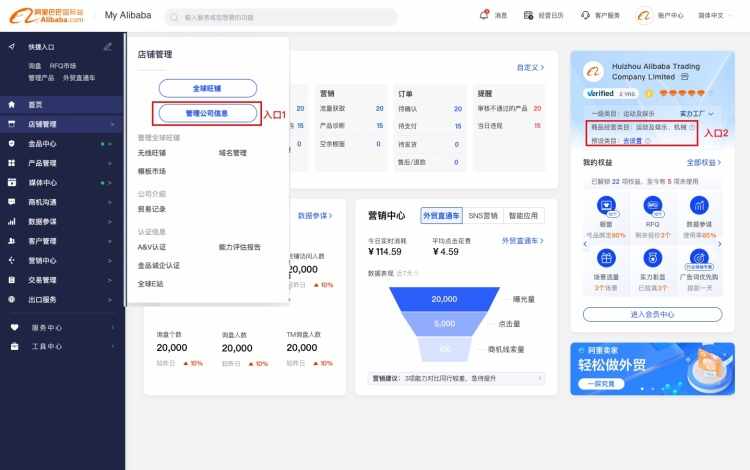Image resolution: width=750 pixels, height=470 pixels.
Task: Click the 管理公司信息 button
Action: [208, 113]
